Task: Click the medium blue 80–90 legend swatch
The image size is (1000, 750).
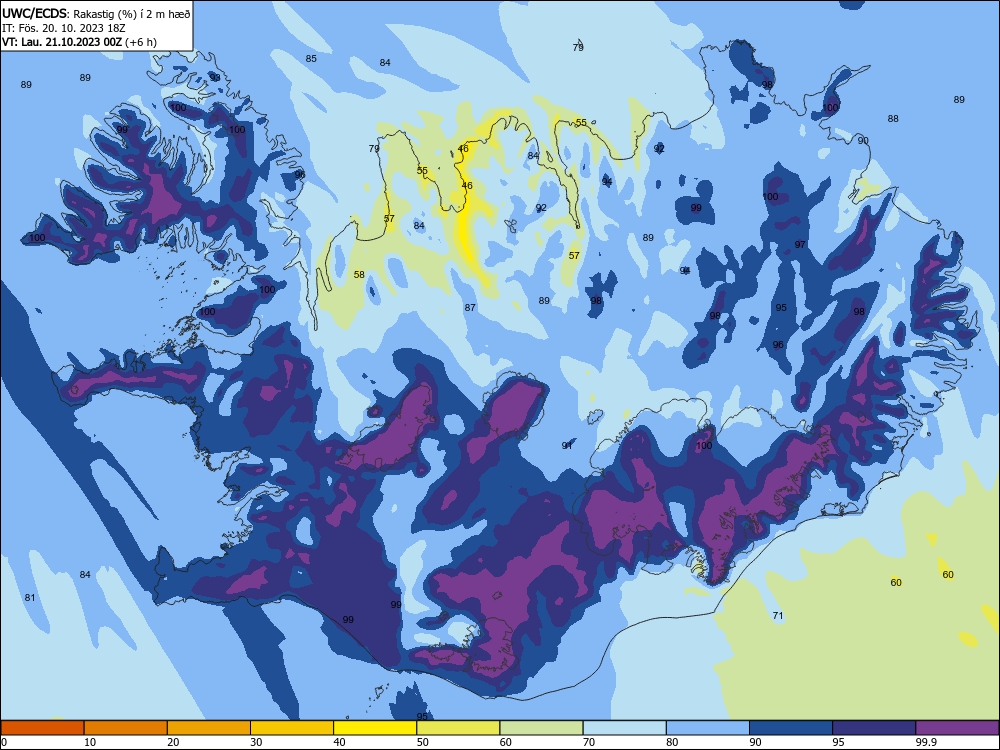Action: click(708, 728)
